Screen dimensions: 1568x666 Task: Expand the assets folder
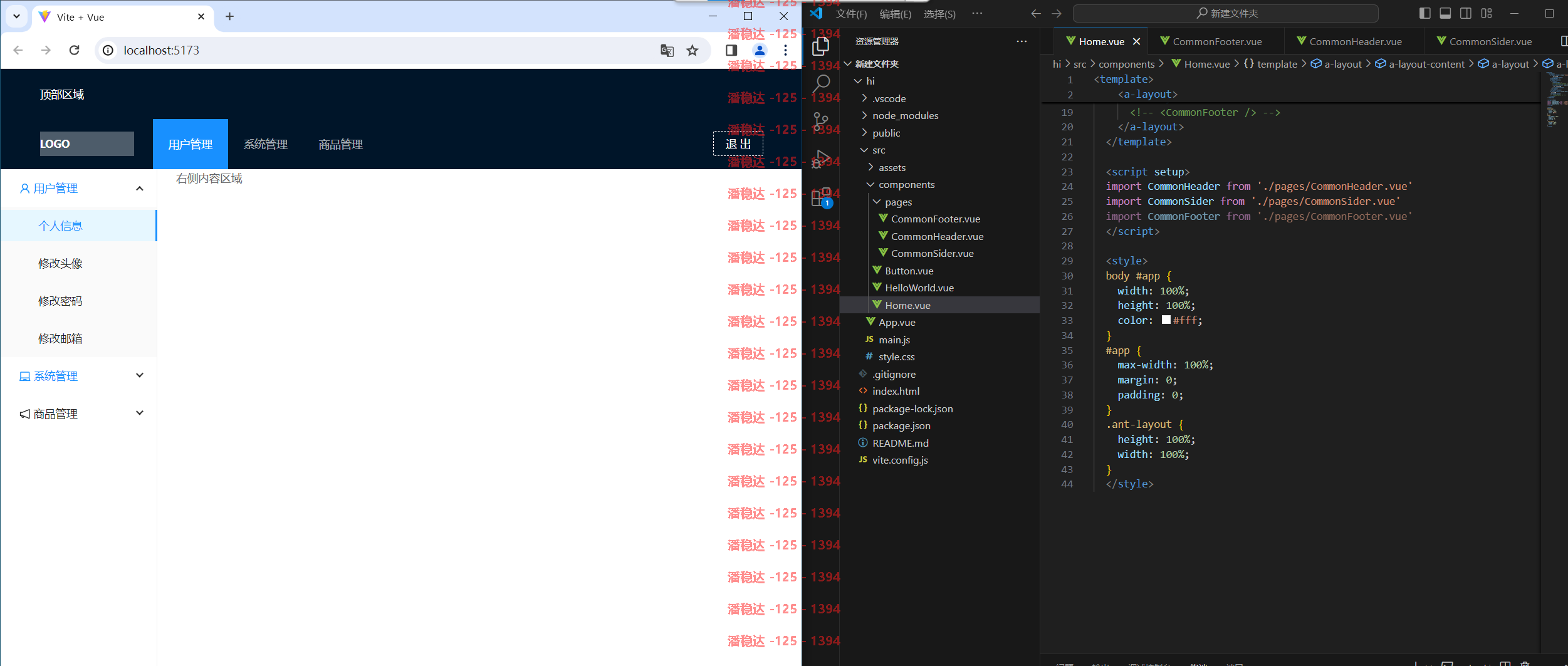[939, 167]
